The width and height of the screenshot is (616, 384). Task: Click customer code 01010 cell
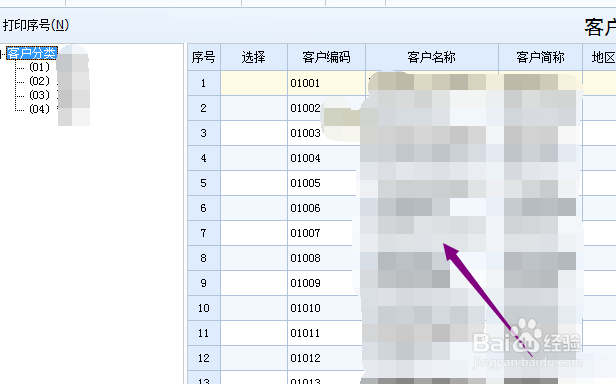coord(326,308)
